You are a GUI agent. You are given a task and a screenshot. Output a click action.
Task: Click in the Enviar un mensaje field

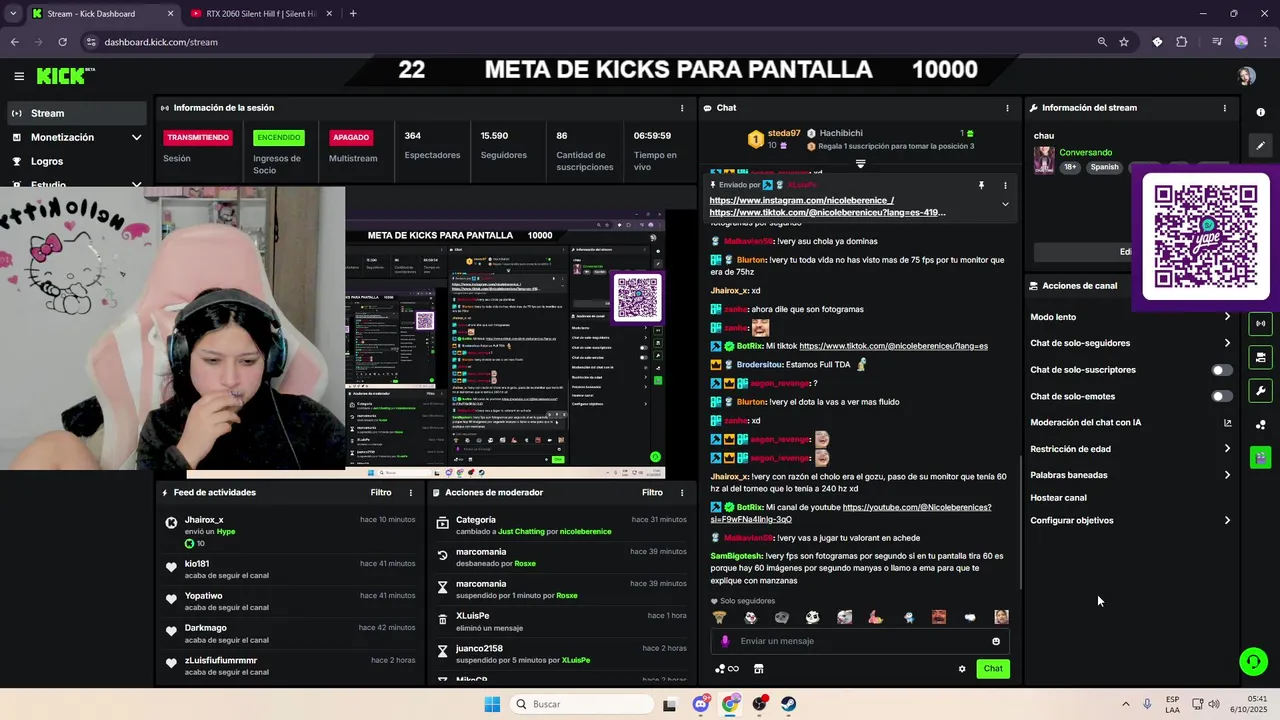pos(862,641)
